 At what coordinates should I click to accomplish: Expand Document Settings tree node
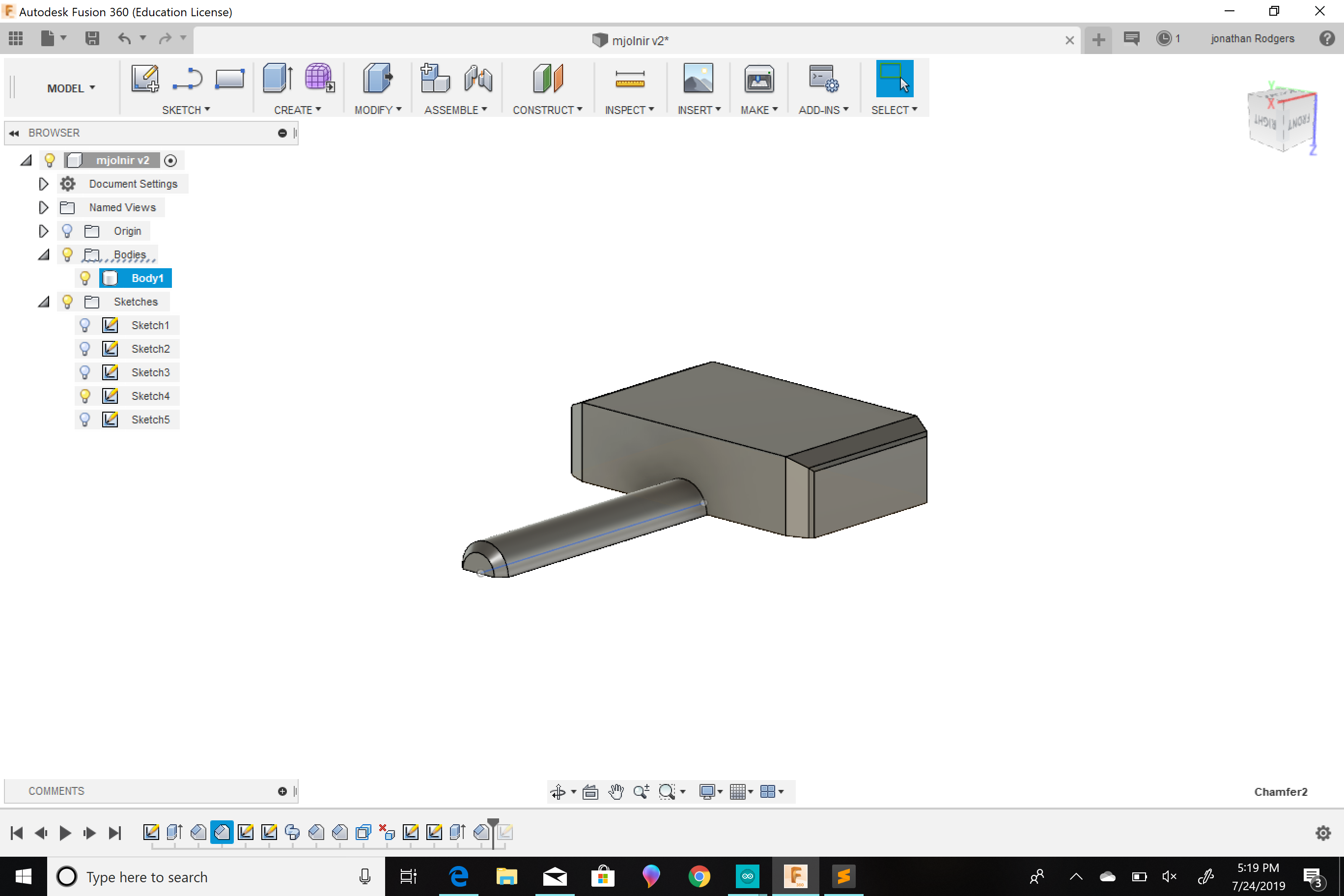43,184
